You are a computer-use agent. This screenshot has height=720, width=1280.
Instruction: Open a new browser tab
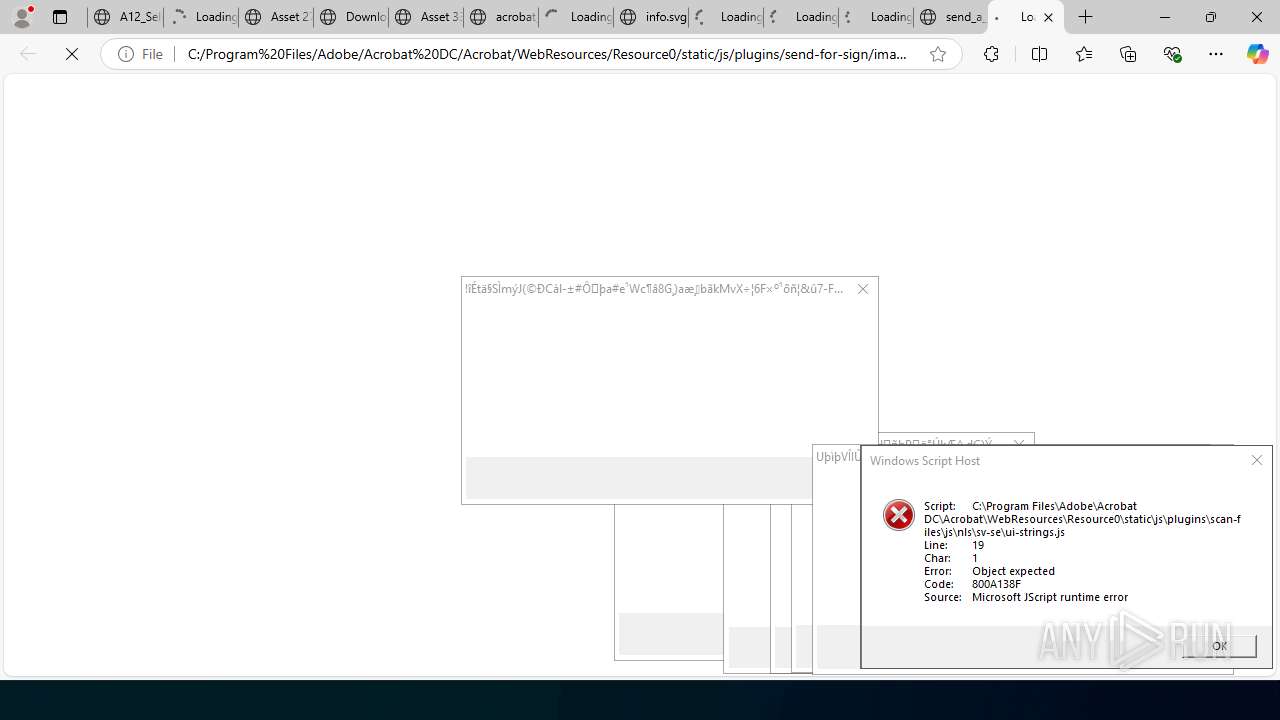tap(1086, 17)
